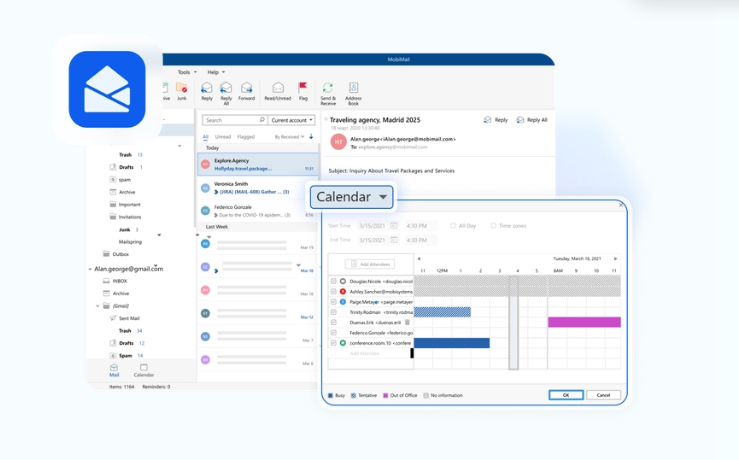Click the HT sender avatar in the reading pane
The image size is (739, 460).
click(338, 142)
